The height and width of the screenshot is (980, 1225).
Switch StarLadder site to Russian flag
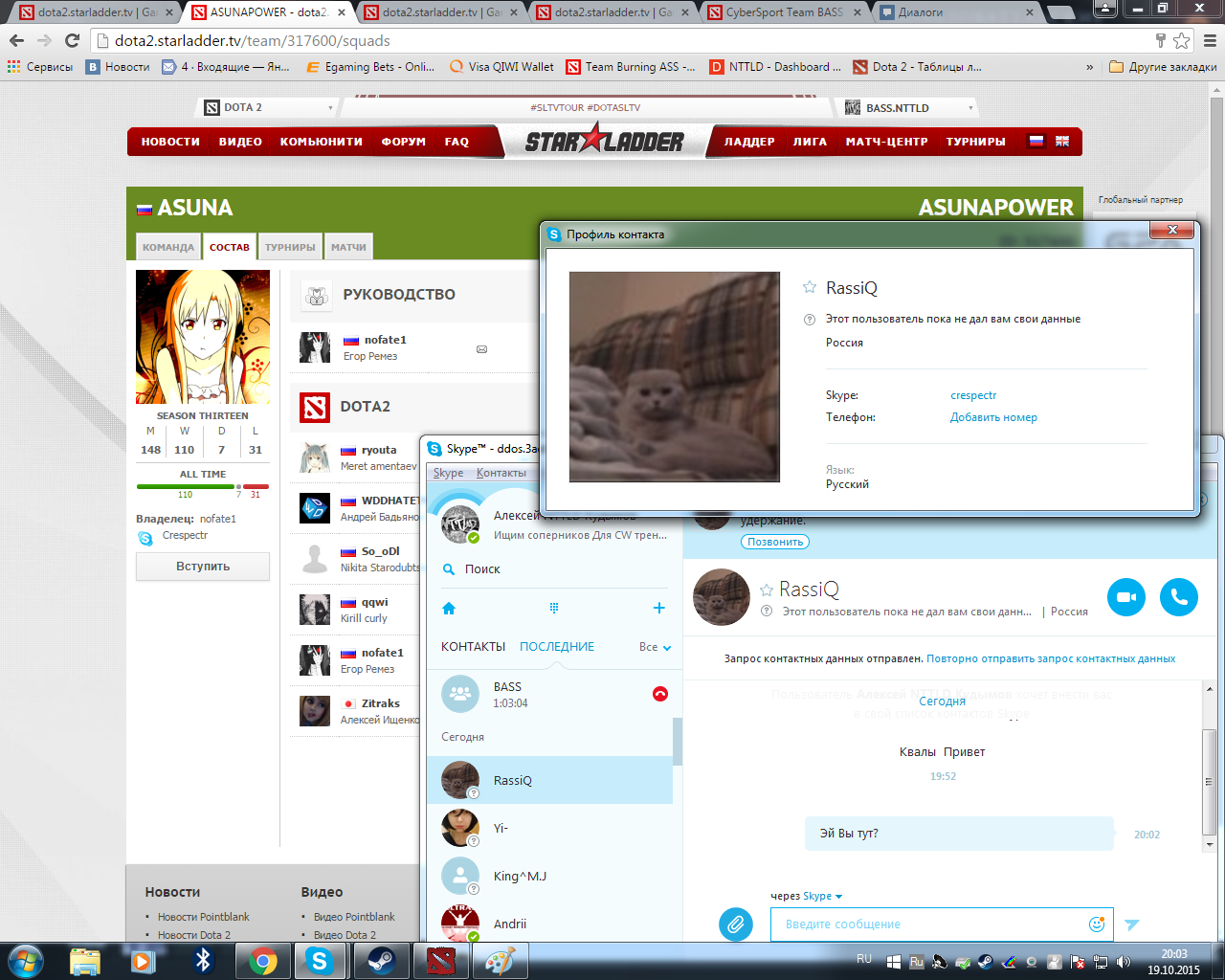point(1036,141)
